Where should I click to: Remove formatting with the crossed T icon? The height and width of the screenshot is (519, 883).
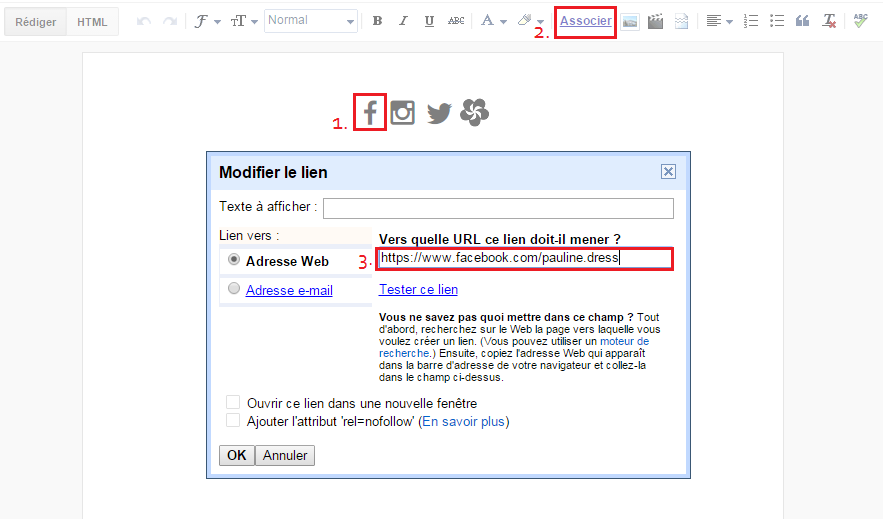[x=829, y=21]
